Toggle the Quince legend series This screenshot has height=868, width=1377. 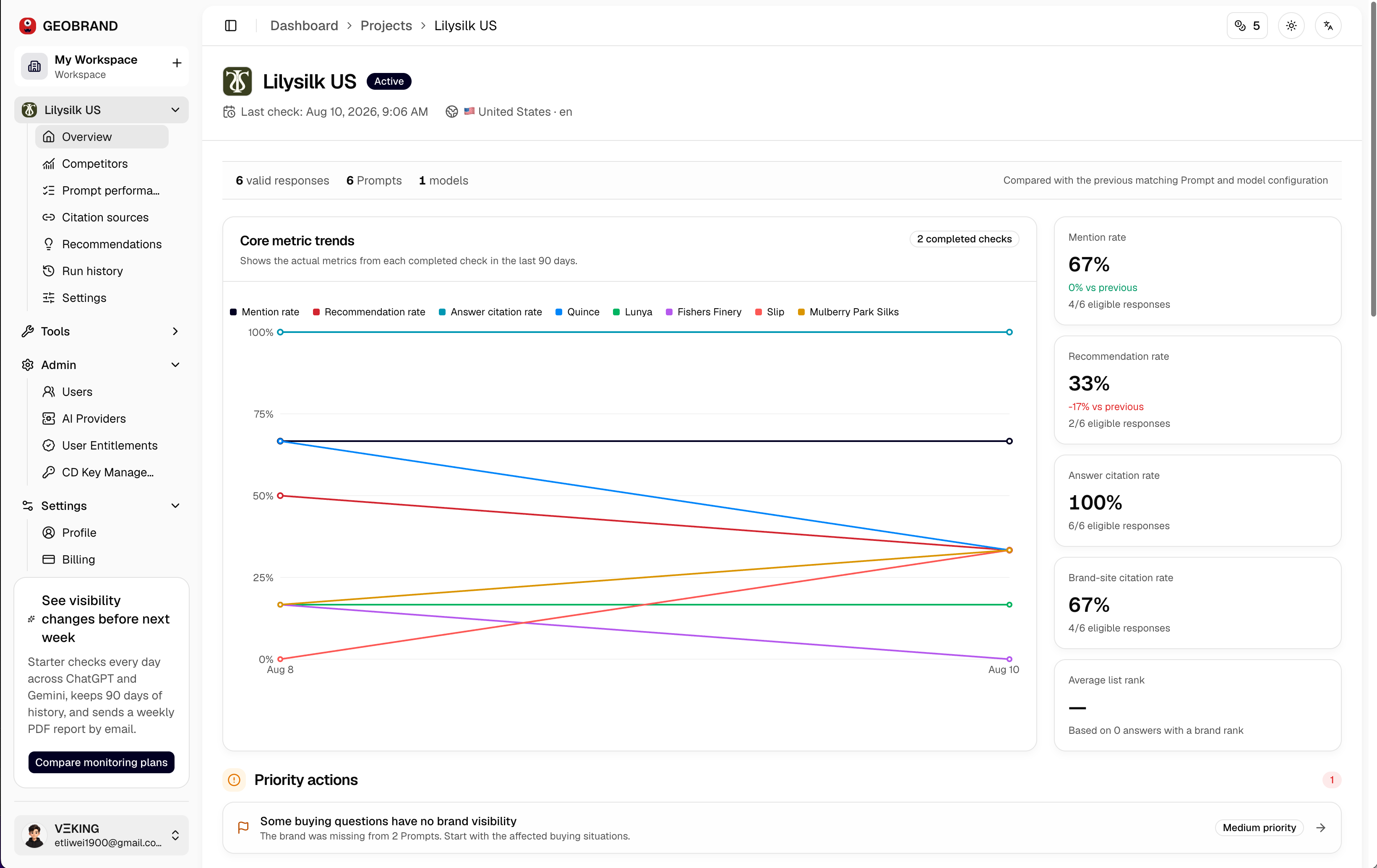pos(578,312)
